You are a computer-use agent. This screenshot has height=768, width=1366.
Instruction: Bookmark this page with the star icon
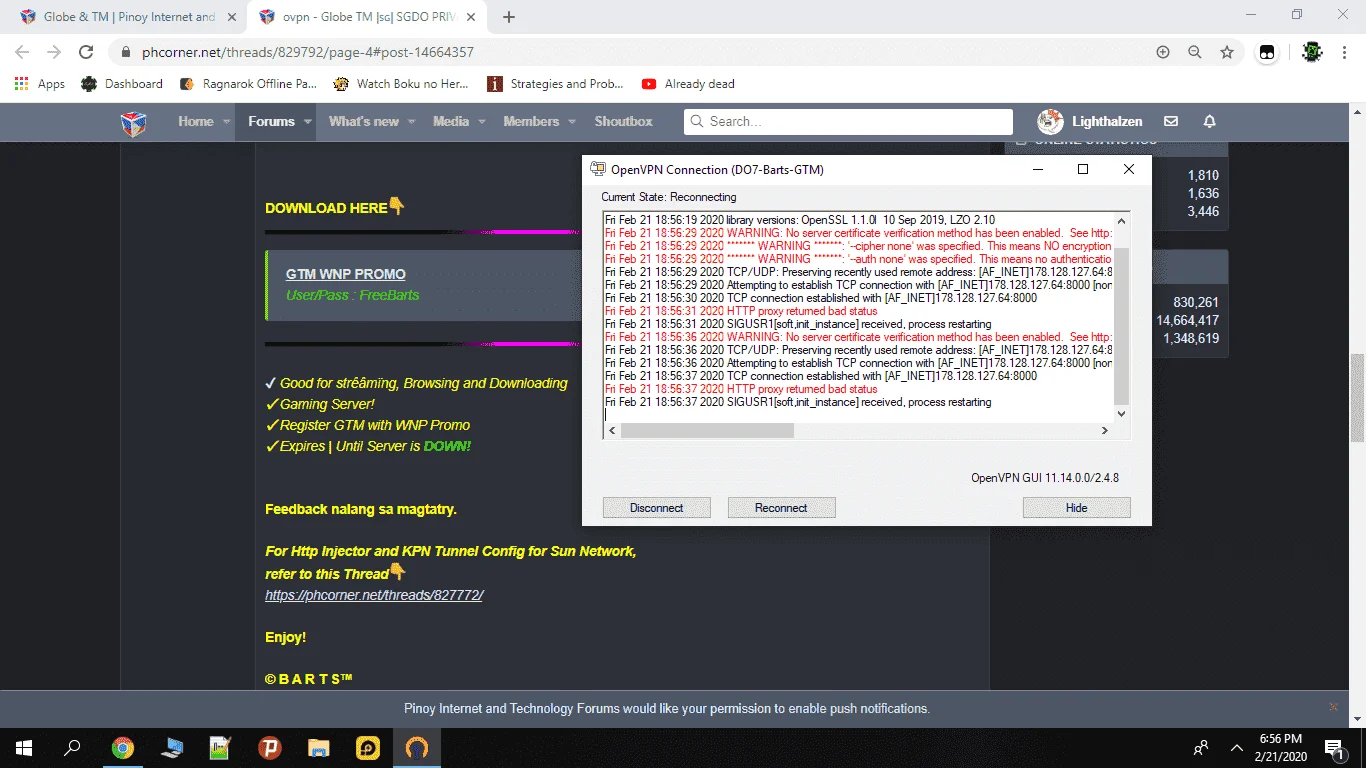point(1227,52)
